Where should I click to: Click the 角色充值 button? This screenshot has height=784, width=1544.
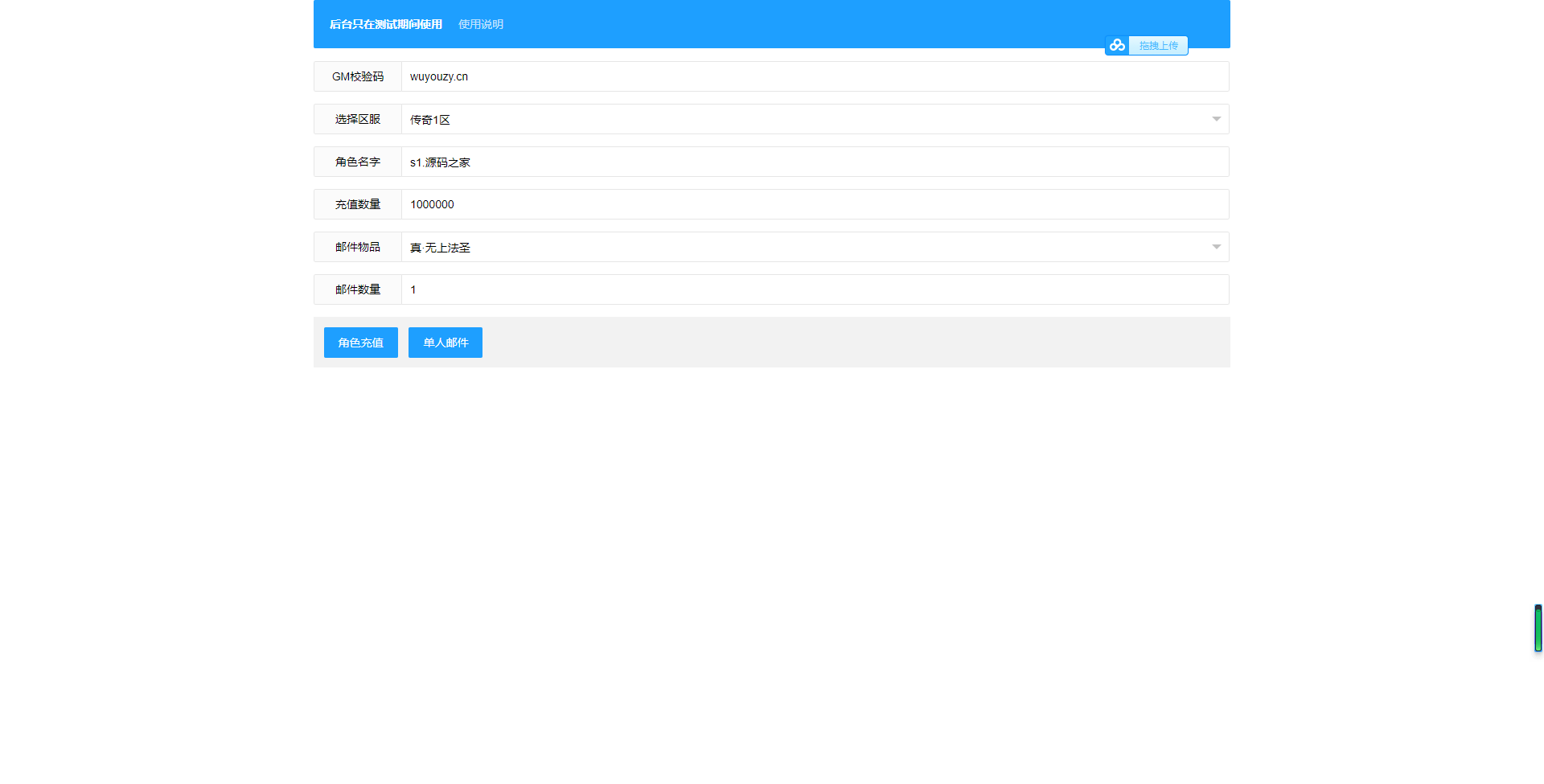[361, 343]
